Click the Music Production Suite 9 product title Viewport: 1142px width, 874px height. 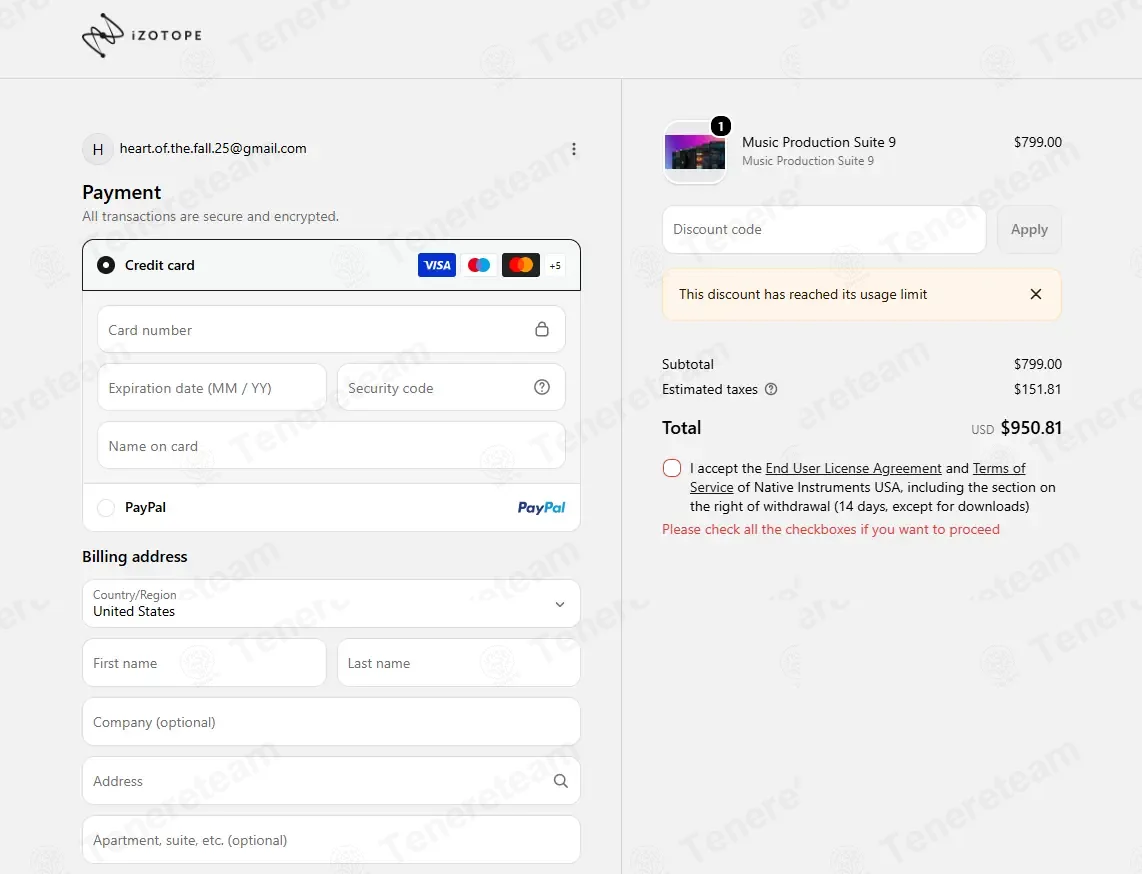pyautogui.click(x=819, y=142)
